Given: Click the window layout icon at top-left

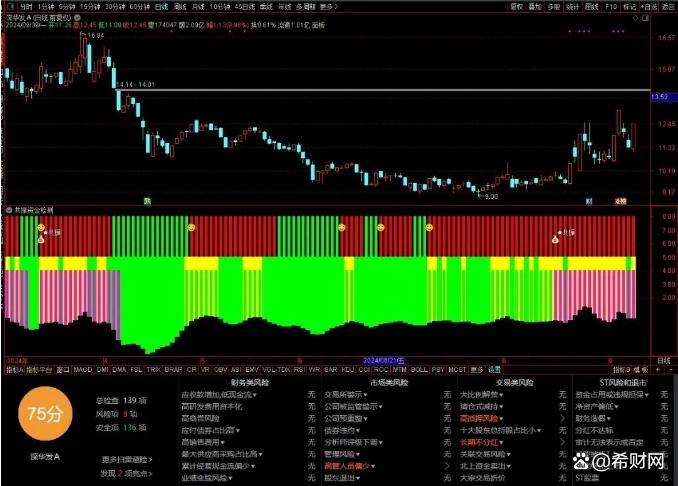Looking at the screenshot, I should 12,7.
